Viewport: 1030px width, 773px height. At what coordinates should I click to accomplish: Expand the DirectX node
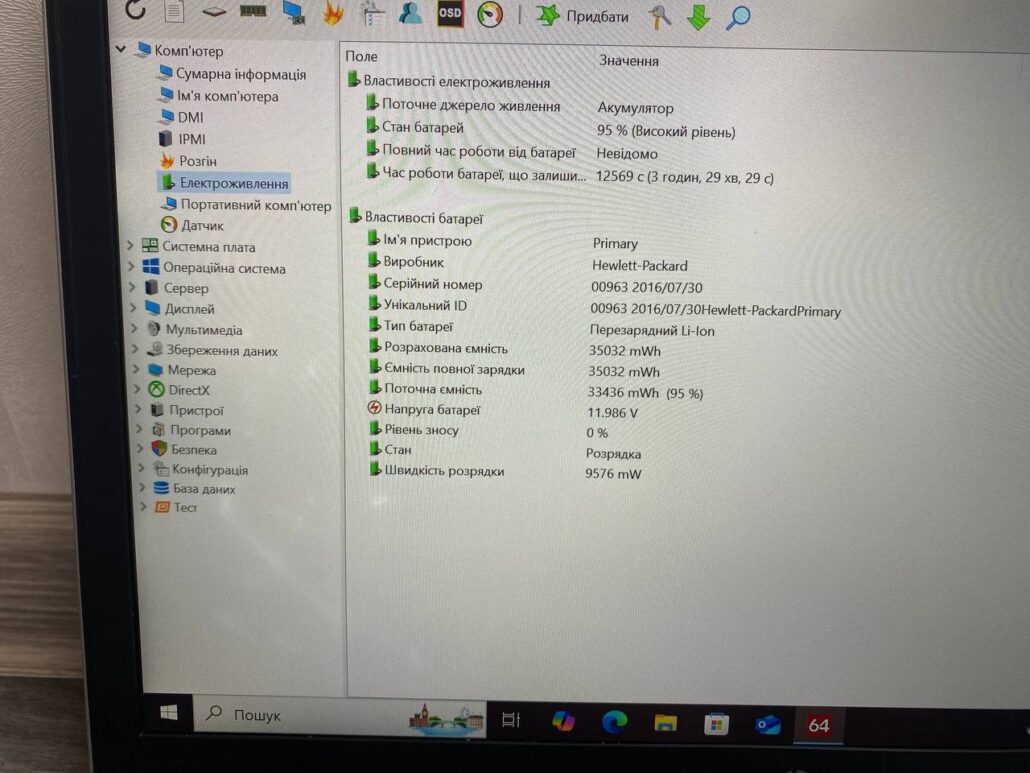tap(137, 389)
